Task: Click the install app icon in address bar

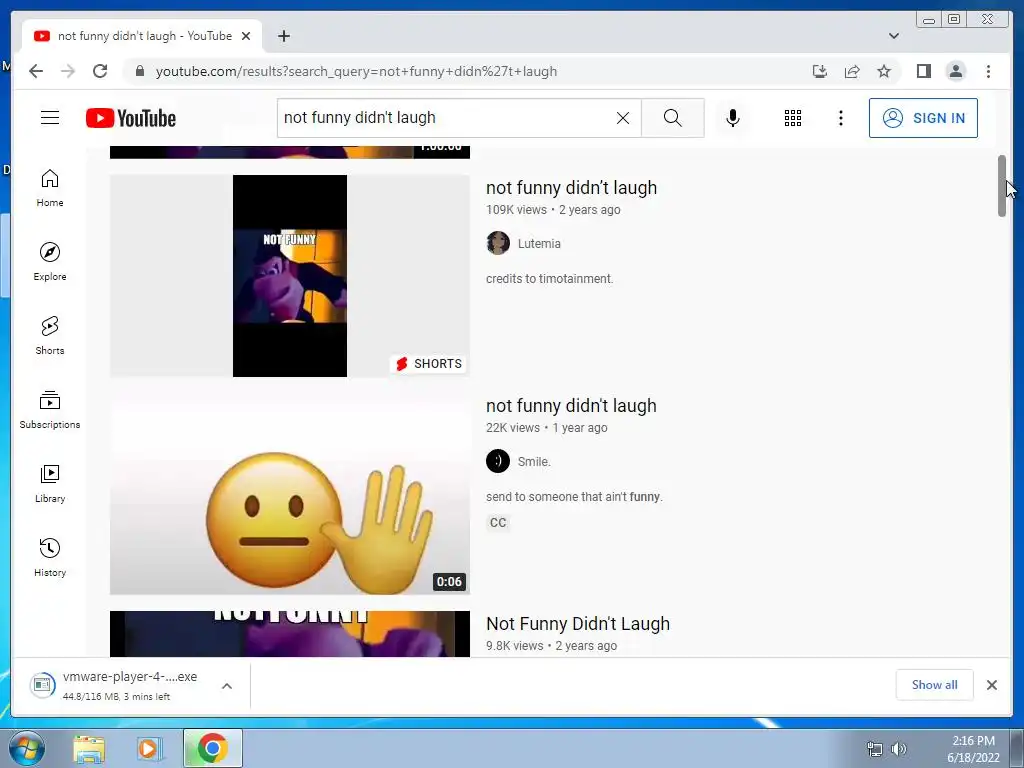Action: tap(820, 71)
